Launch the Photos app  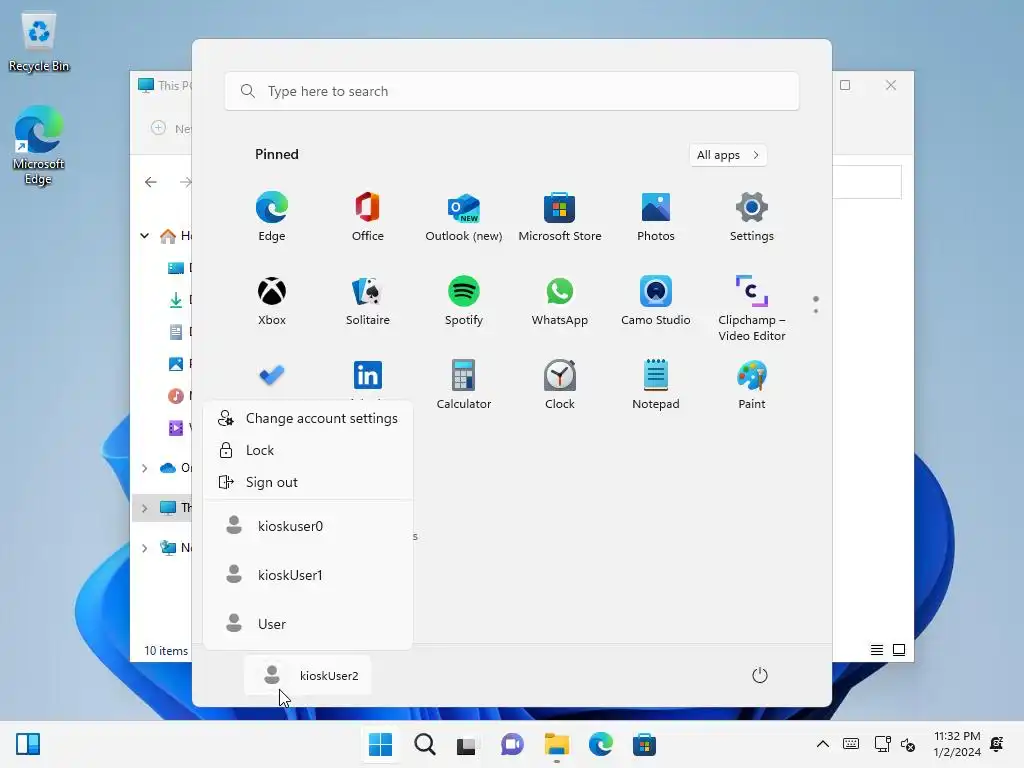pos(656,217)
